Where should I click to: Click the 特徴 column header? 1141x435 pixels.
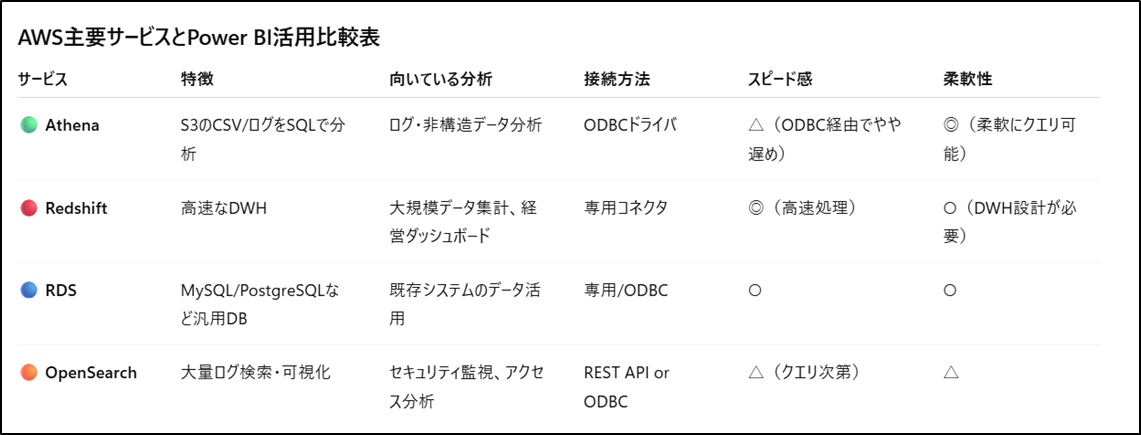tap(197, 79)
